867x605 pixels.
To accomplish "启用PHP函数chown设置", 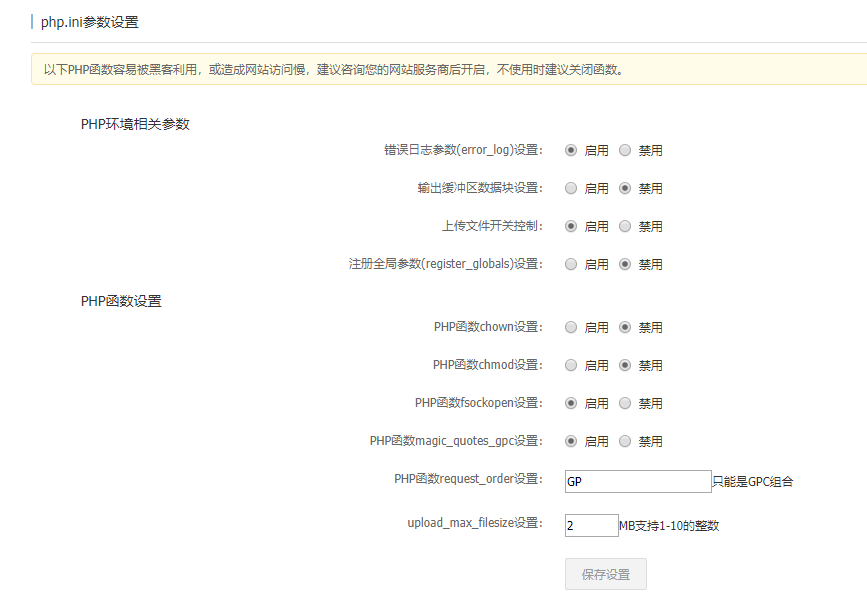I will pos(571,327).
